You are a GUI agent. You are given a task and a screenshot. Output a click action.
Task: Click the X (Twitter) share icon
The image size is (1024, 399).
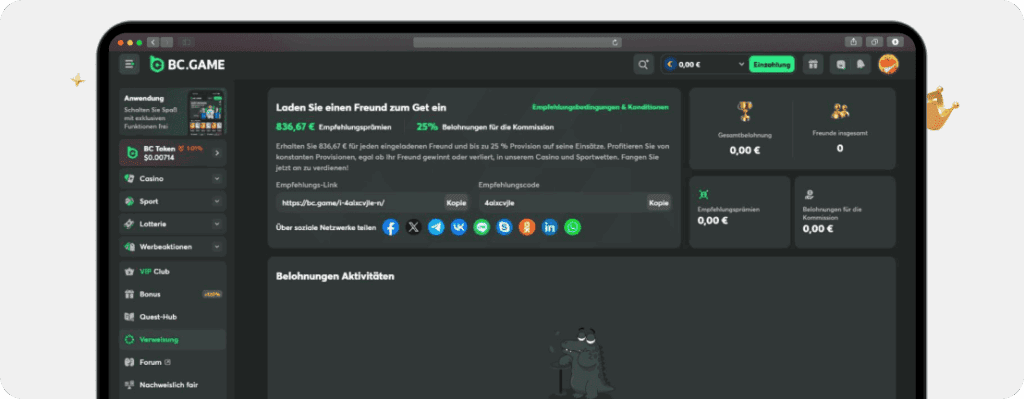pos(413,227)
